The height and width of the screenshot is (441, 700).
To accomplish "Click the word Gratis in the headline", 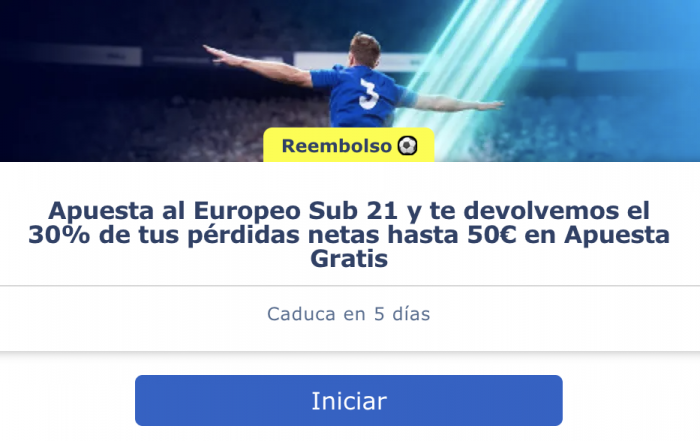I will (349, 258).
